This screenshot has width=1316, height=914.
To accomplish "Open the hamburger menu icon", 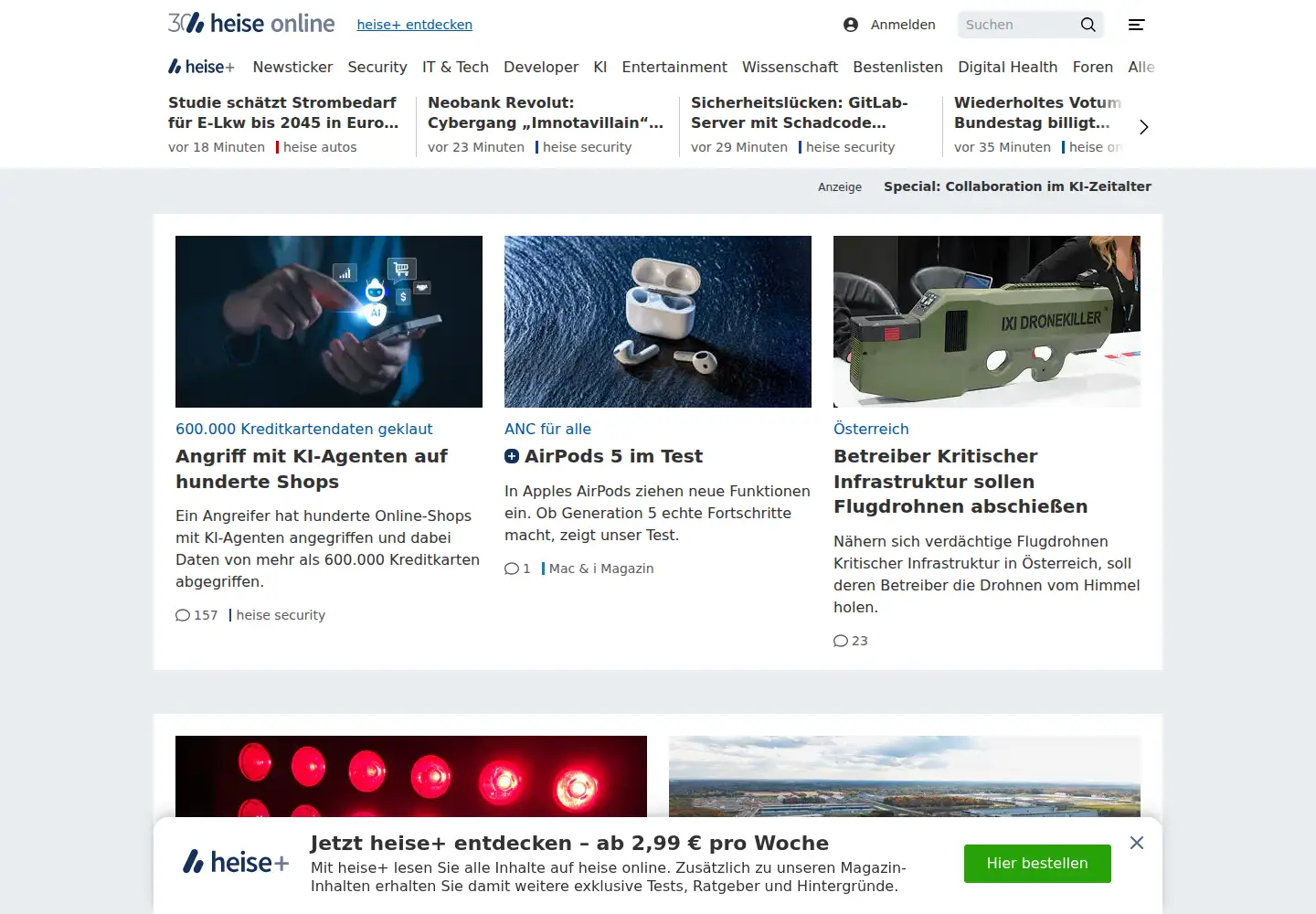I will 1136,25.
